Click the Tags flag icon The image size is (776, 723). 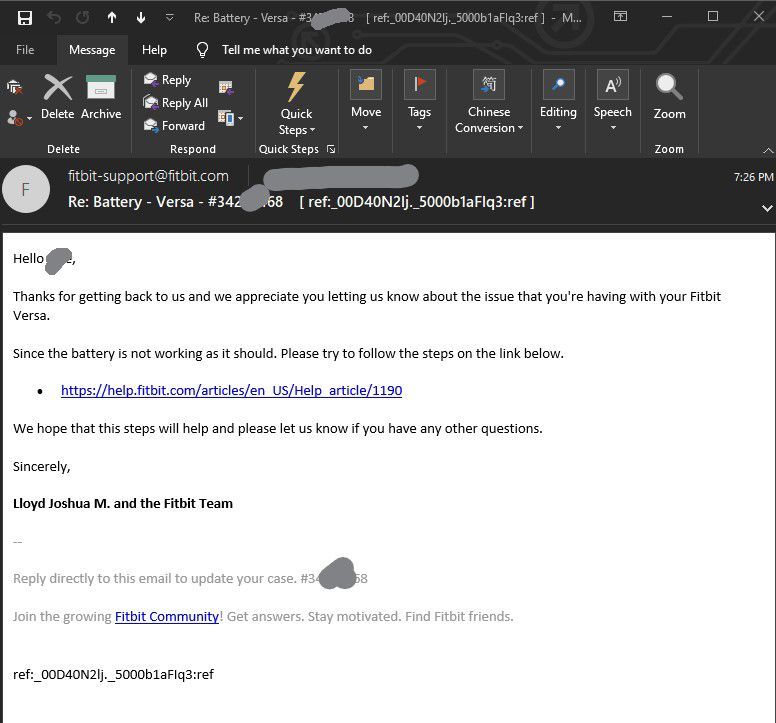(420, 85)
